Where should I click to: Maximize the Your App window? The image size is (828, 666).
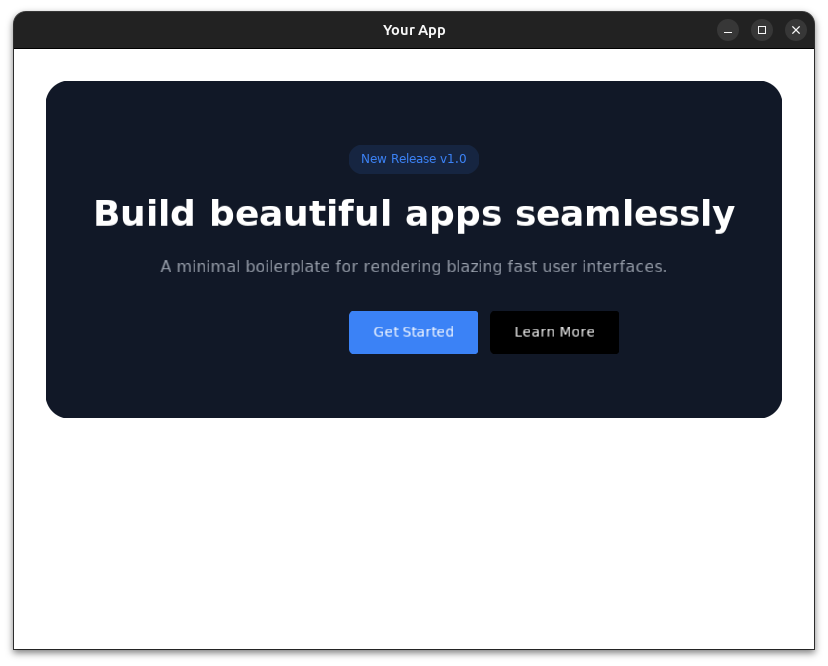[x=762, y=30]
